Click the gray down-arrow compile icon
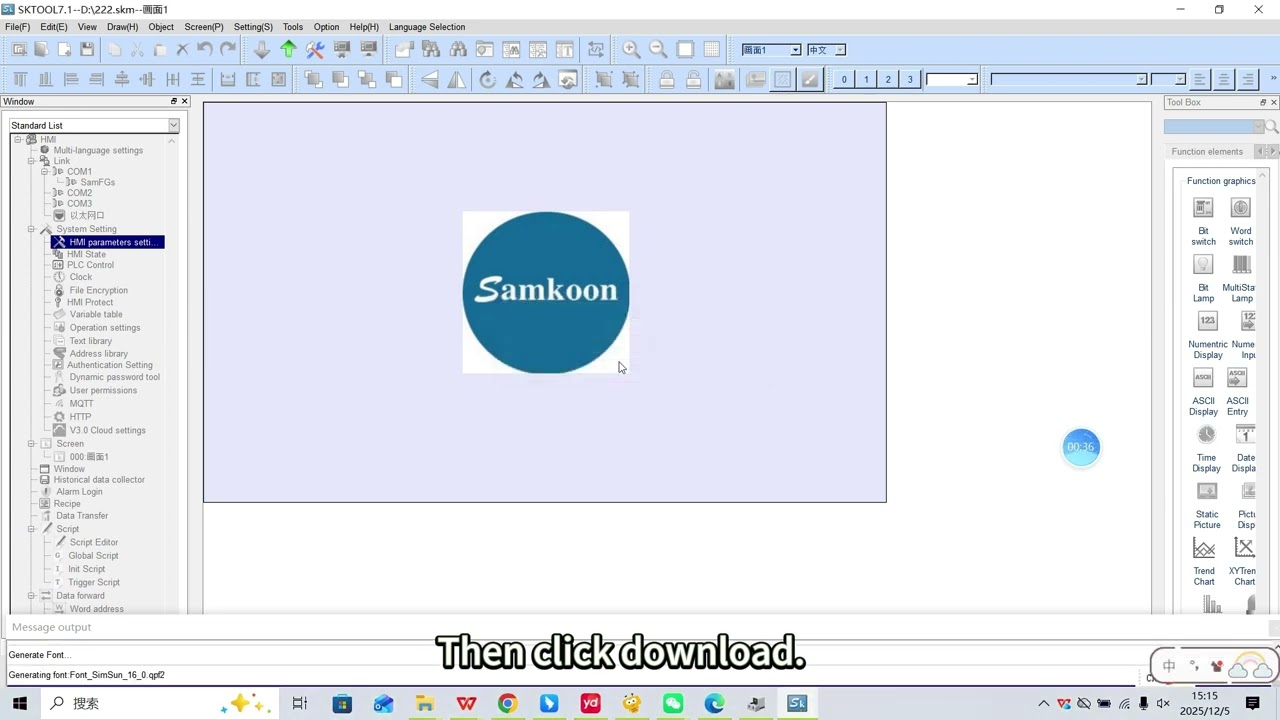 coord(262,49)
